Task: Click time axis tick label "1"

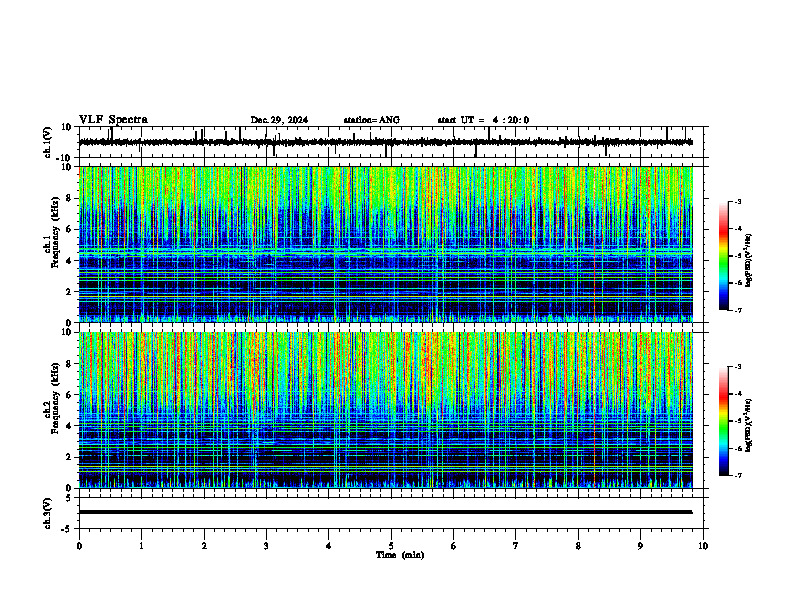Action: 141,546
